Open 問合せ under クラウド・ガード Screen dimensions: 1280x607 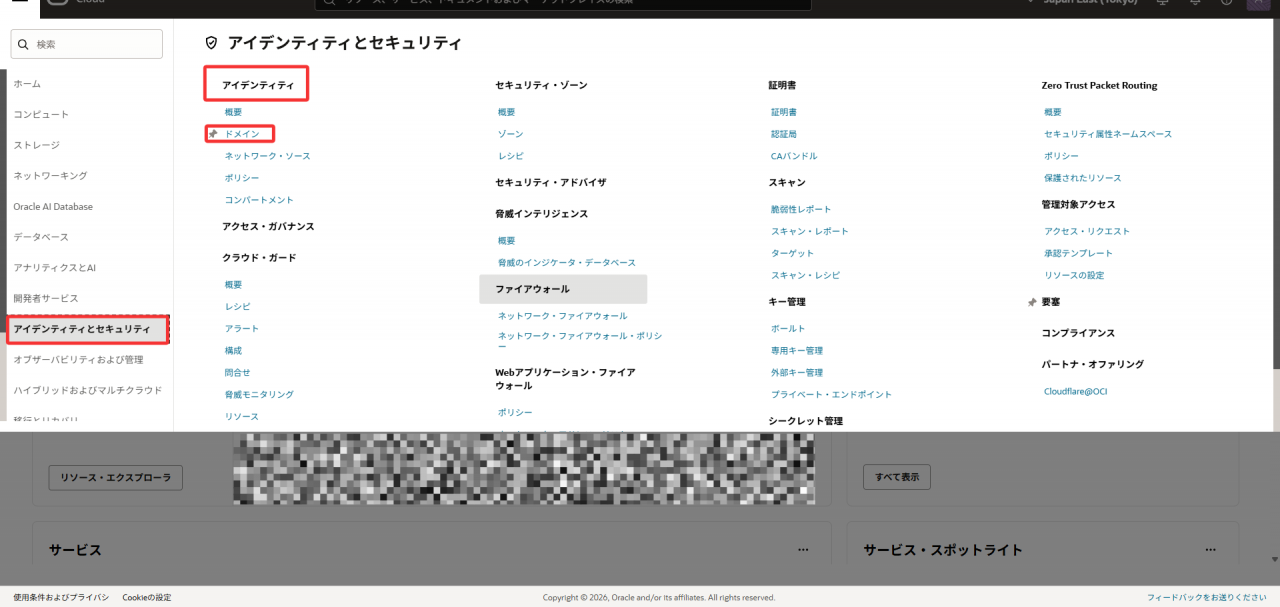(x=238, y=373)
